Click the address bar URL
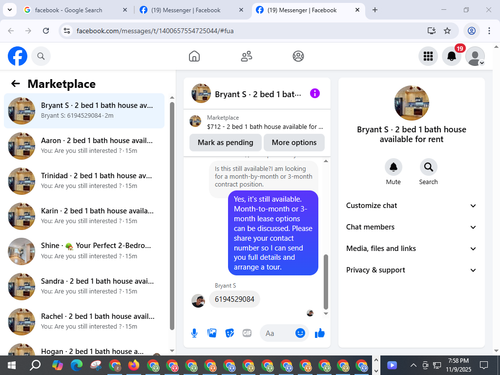Image resolution: width=500 pixels, height=375 pixels. click(155, 31)
